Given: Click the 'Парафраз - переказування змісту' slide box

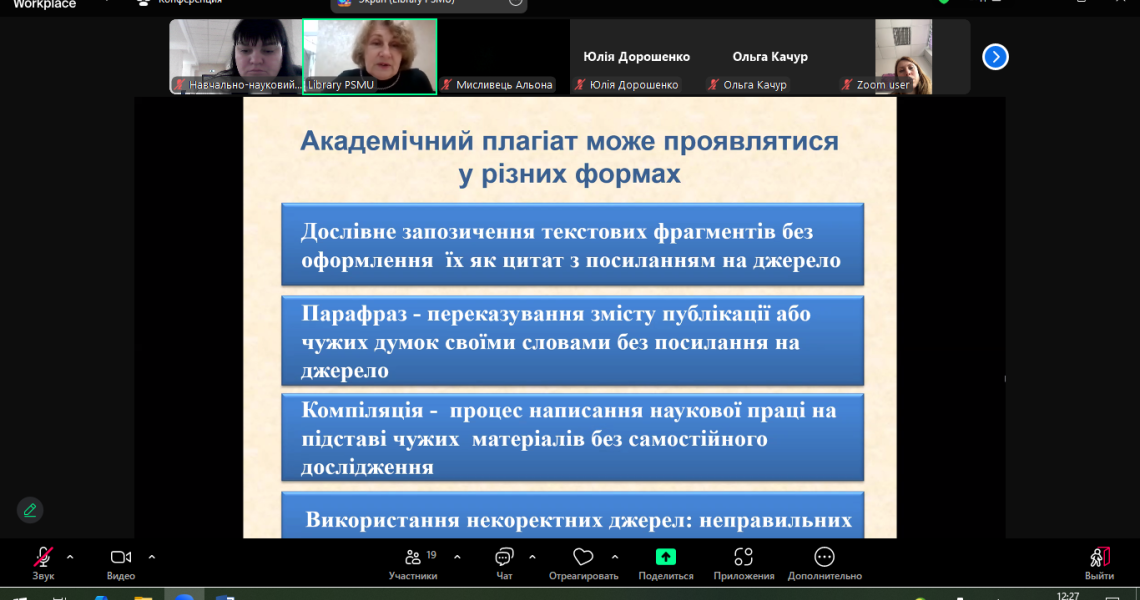Looking at the screenshot, I should pos(573,340).
